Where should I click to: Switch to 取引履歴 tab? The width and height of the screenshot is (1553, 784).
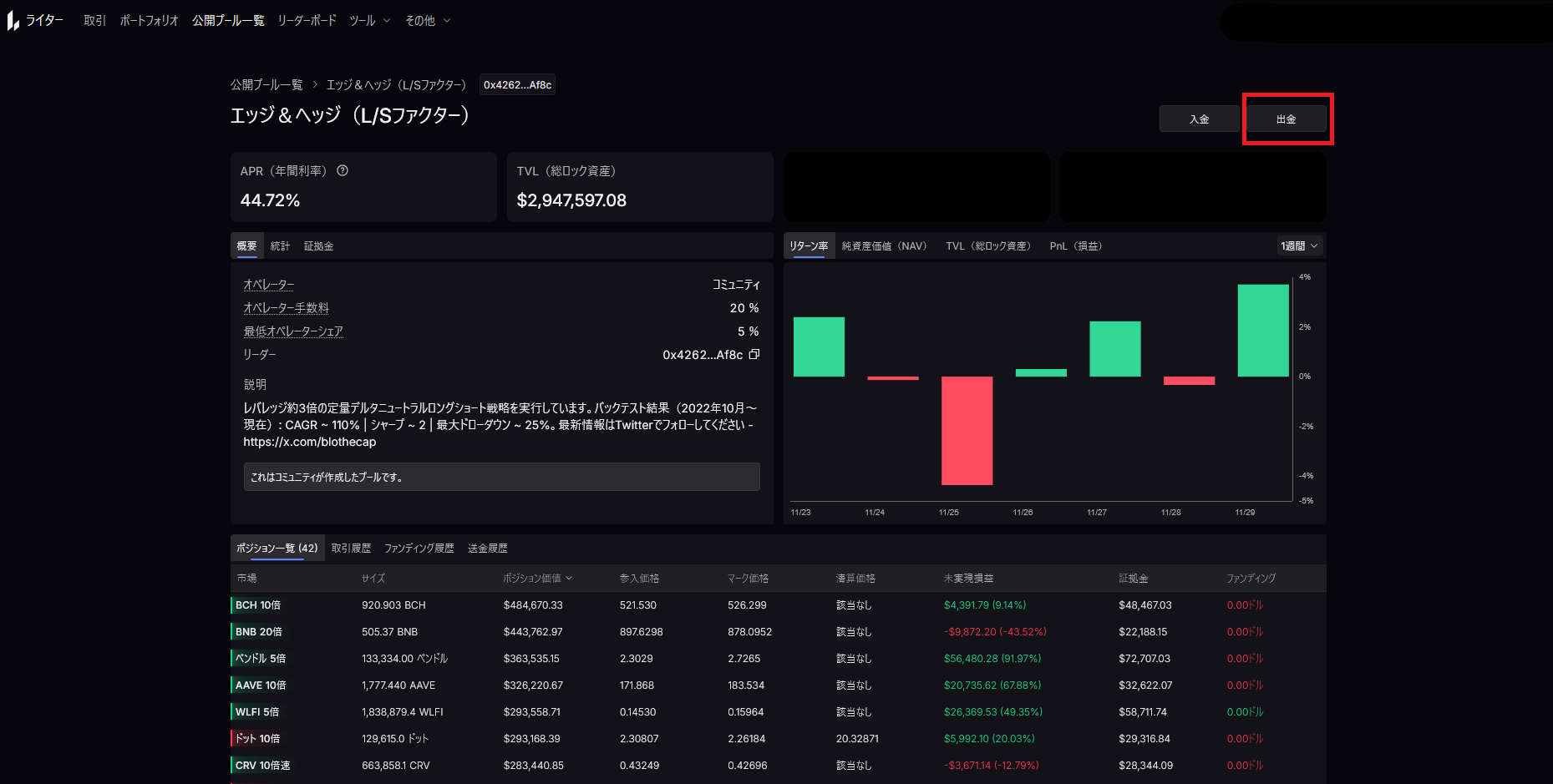coord(351,548)
